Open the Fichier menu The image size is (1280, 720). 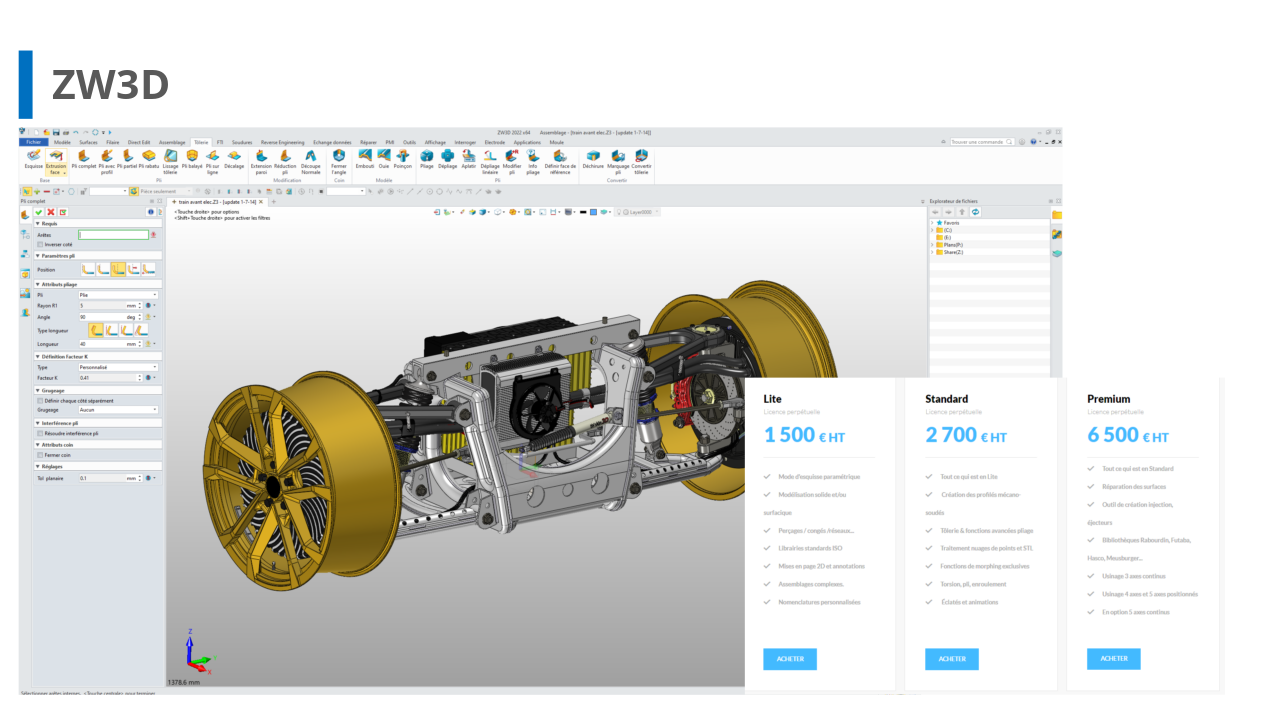pos(34,142)
